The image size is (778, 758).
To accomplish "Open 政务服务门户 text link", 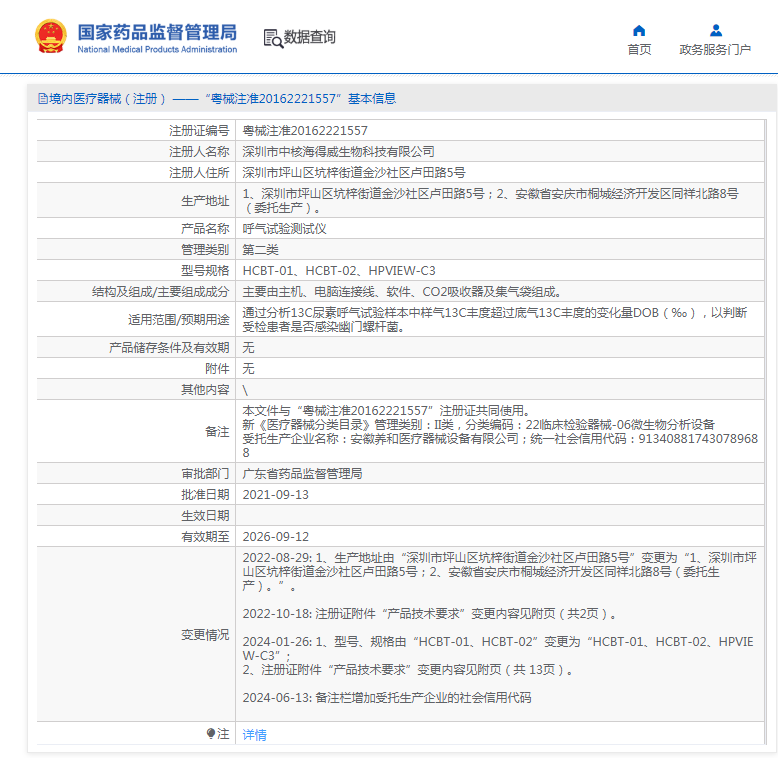I will [x=715, y=50].
